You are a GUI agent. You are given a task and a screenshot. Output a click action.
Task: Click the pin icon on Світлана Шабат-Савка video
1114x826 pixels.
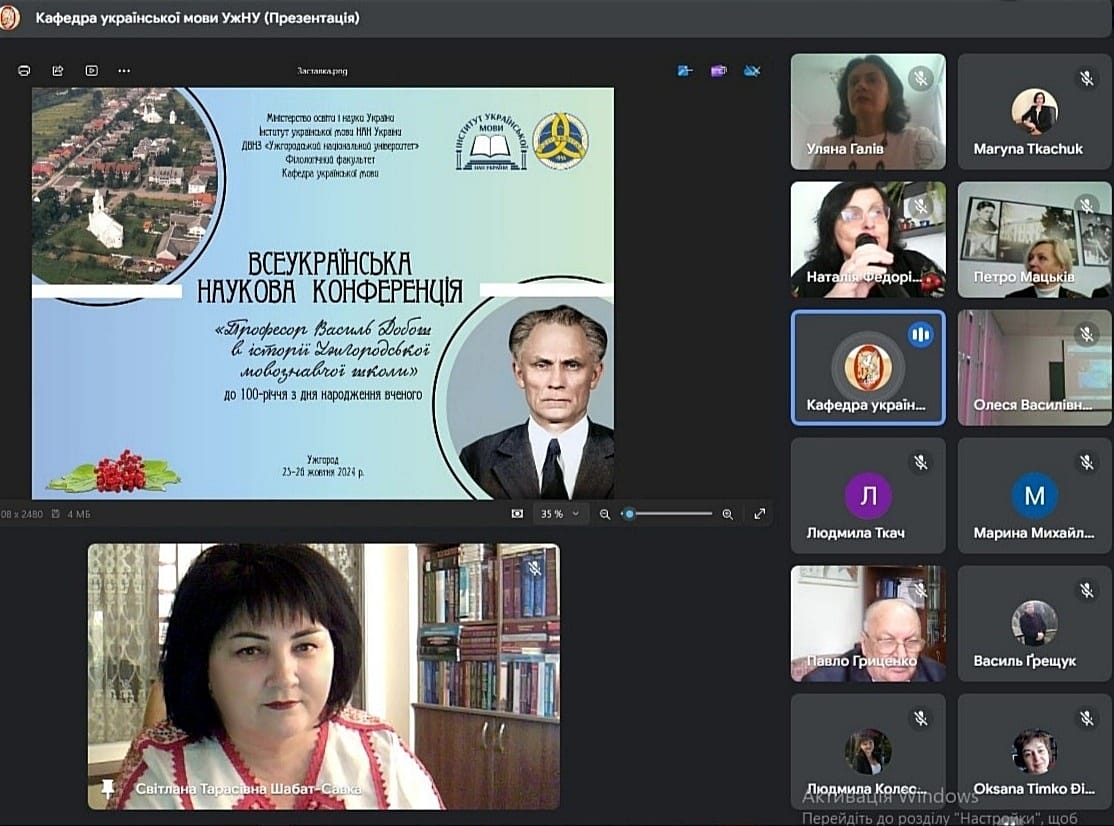pyautogui.click(x=108, y=789)
